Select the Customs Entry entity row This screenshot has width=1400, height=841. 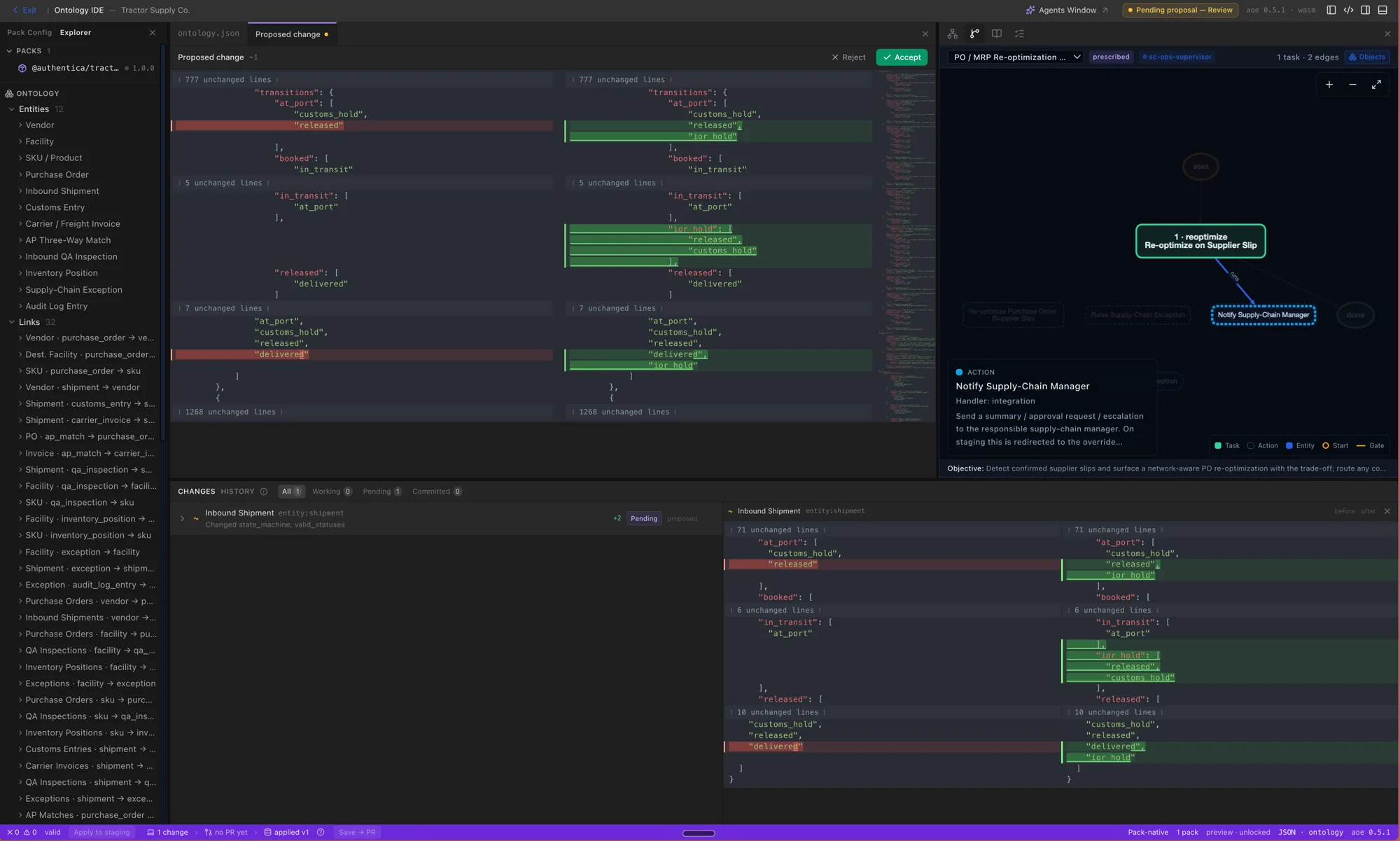coord(80,207)
